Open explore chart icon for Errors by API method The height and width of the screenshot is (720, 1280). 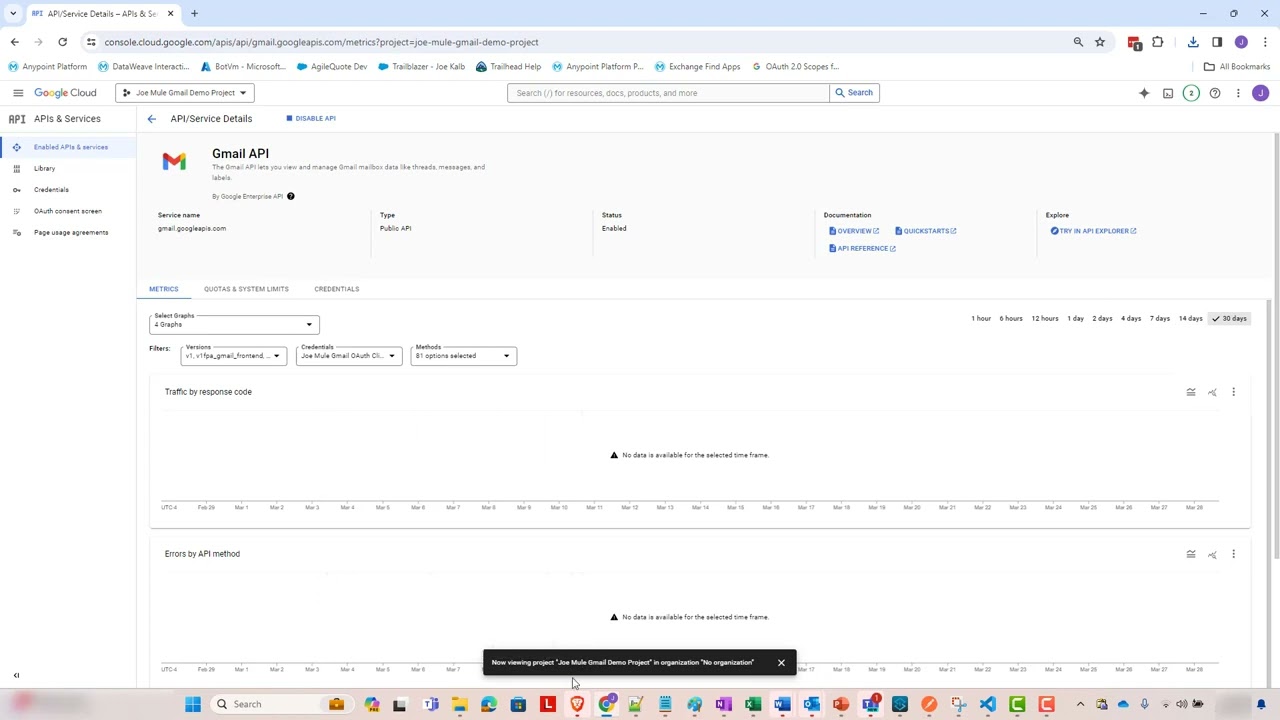point(1212,554)
